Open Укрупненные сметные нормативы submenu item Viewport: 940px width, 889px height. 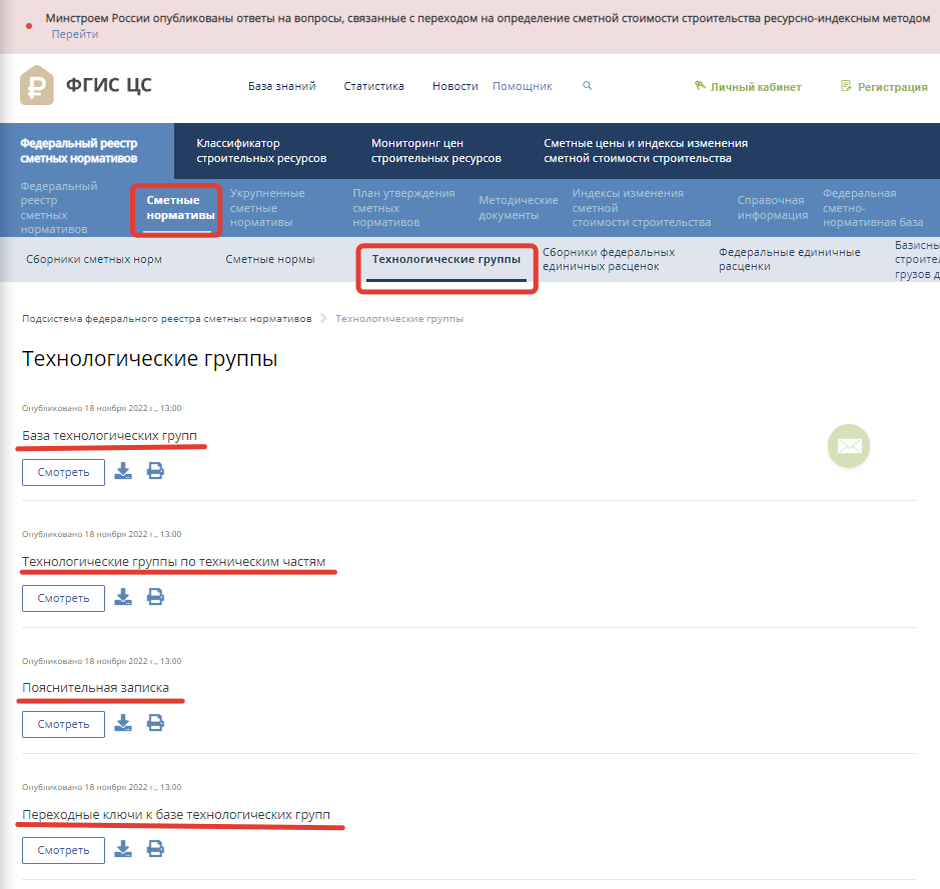267,207
